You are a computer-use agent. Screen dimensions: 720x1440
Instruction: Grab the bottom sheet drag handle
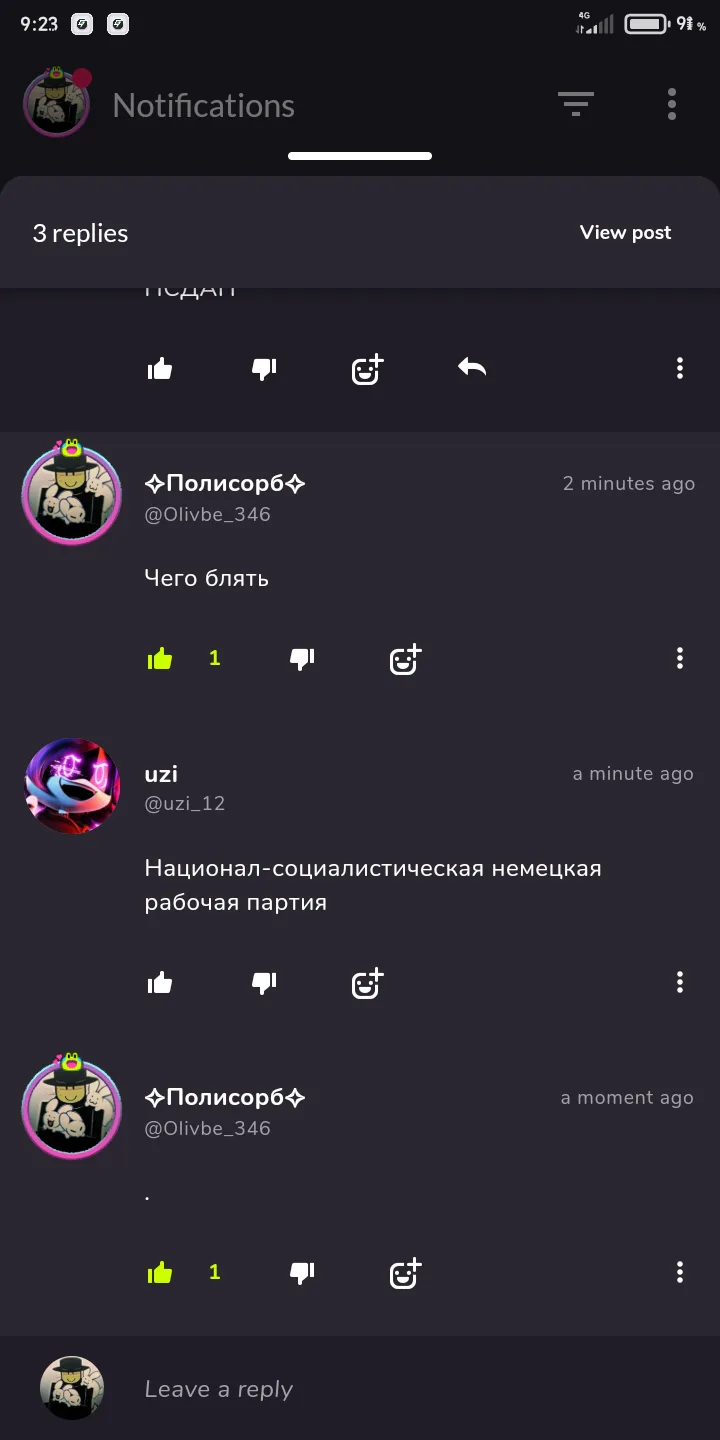pos(360,156)
